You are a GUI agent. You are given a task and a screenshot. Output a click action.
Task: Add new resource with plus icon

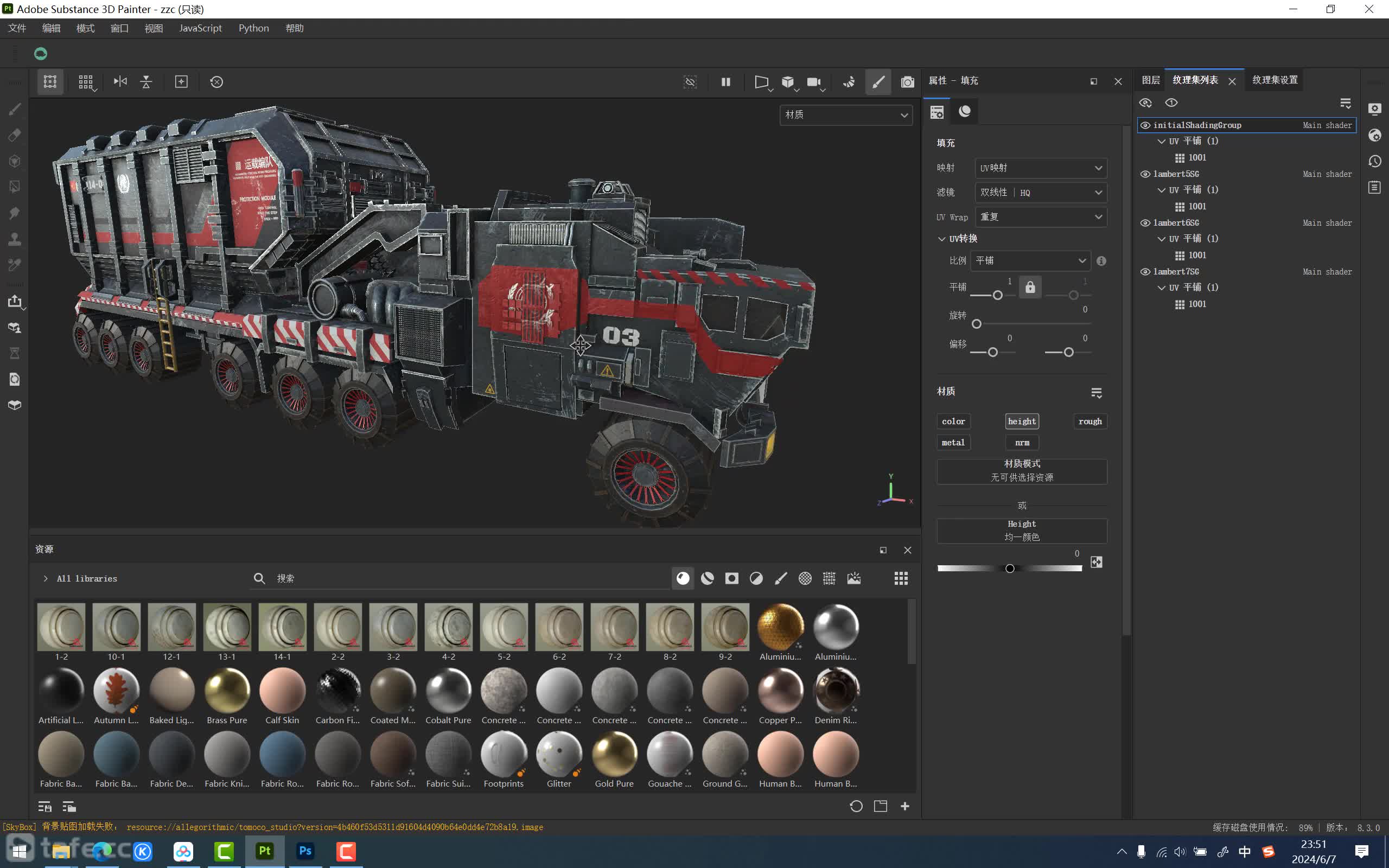click(x=905, y=806)
